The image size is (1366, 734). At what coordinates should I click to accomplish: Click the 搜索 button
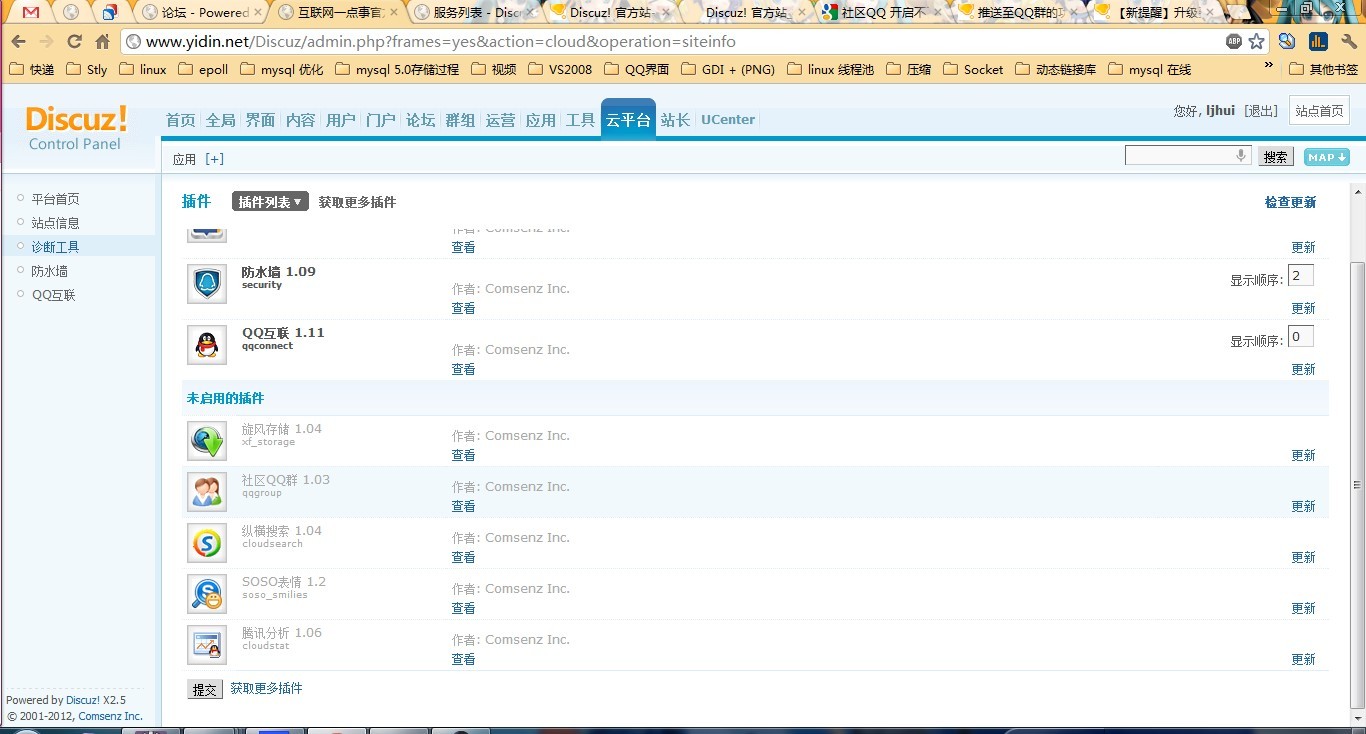pos(1275,157)
